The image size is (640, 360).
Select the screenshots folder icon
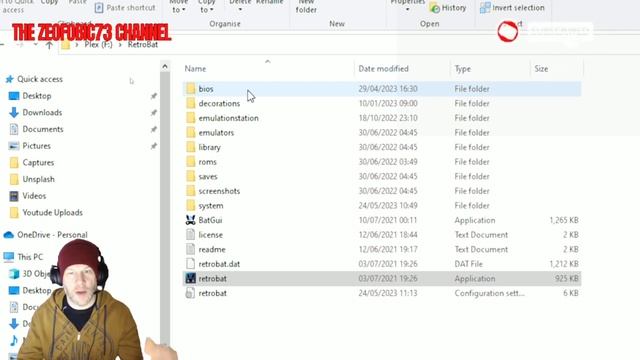point(191,191)
